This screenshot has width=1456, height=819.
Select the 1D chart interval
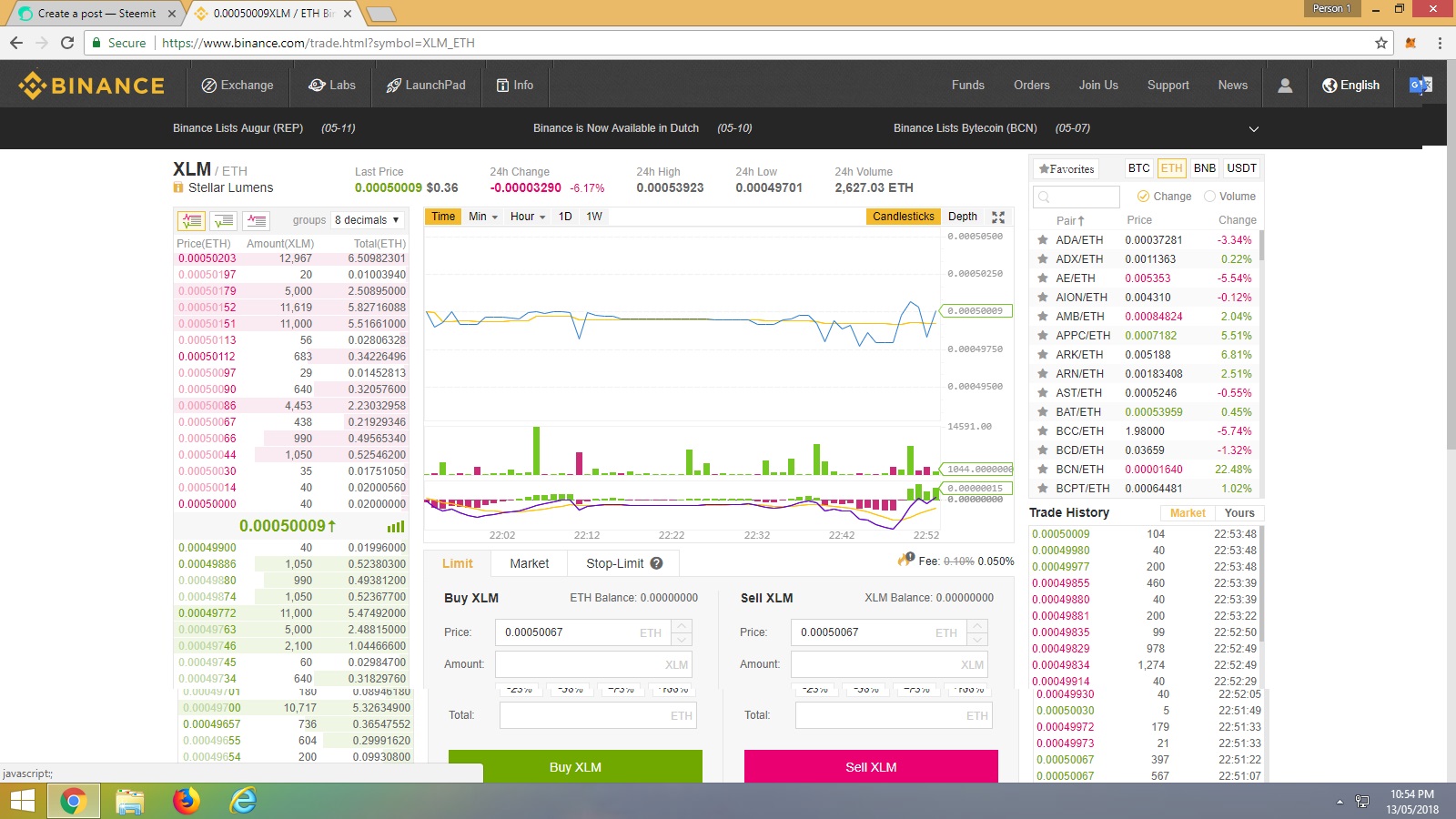(565, 217)
